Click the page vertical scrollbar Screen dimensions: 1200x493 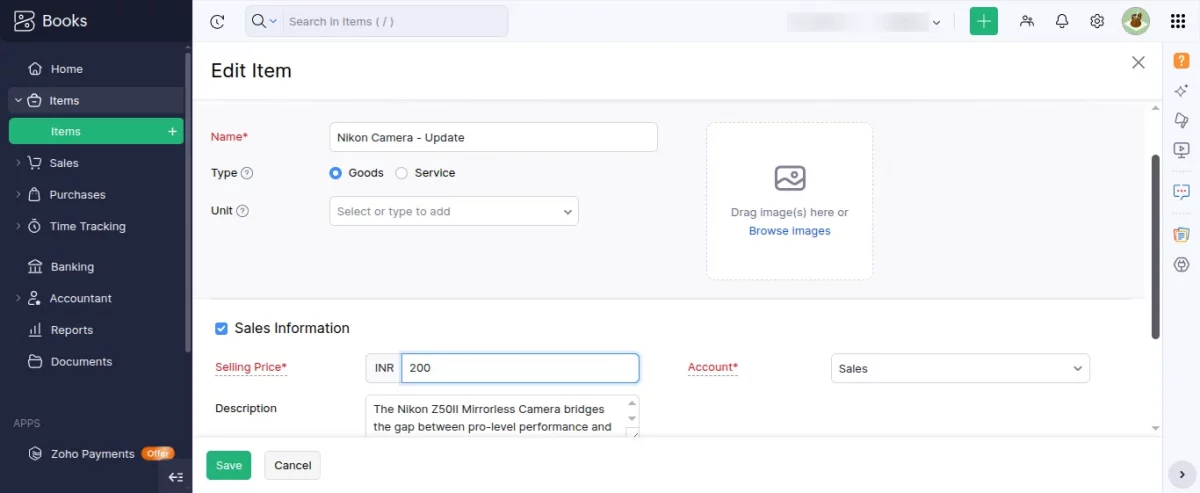coord(1156,247)
